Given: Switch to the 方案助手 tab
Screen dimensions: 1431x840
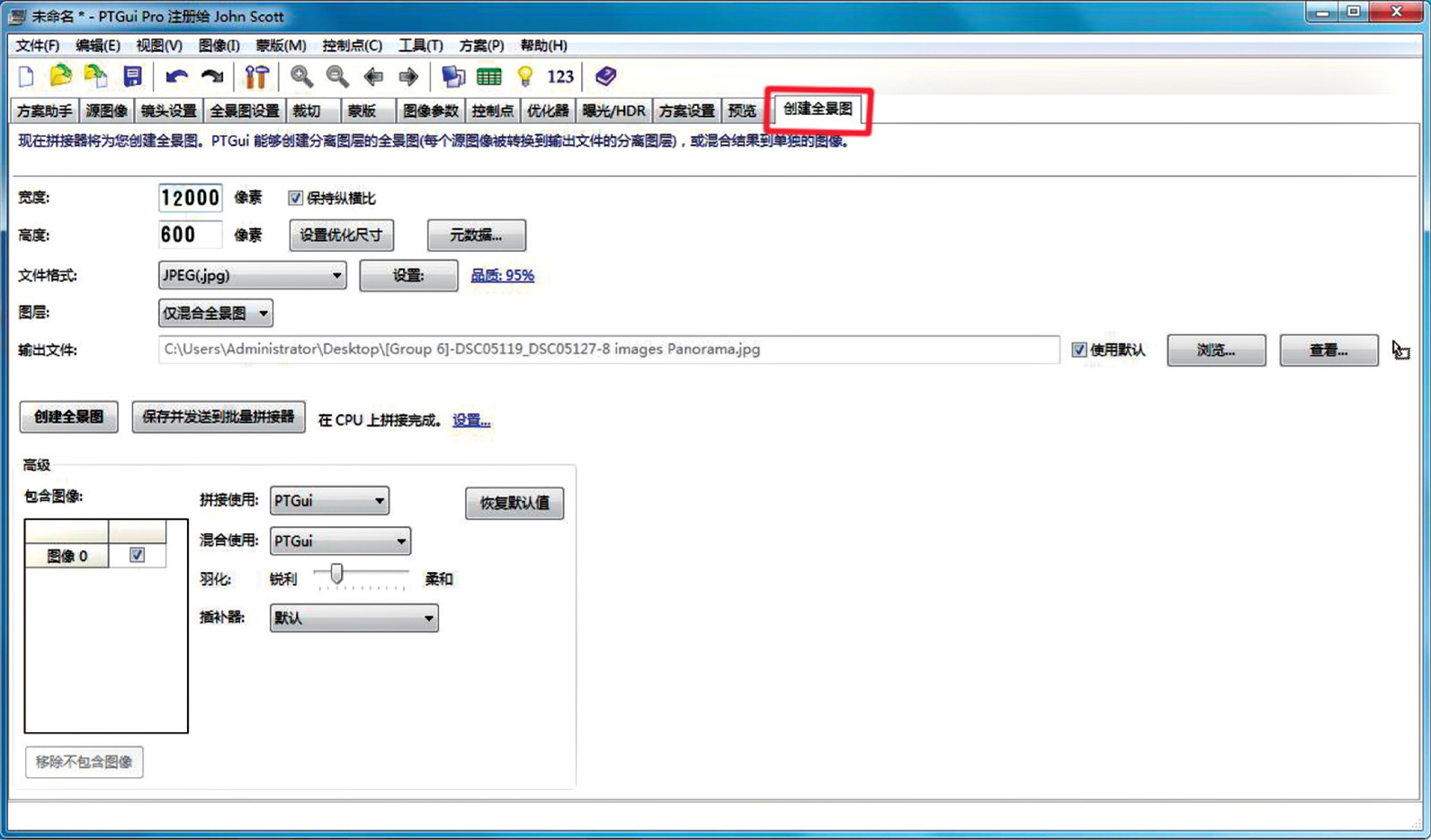Looking at the screenshot, I should click(45, 111).
